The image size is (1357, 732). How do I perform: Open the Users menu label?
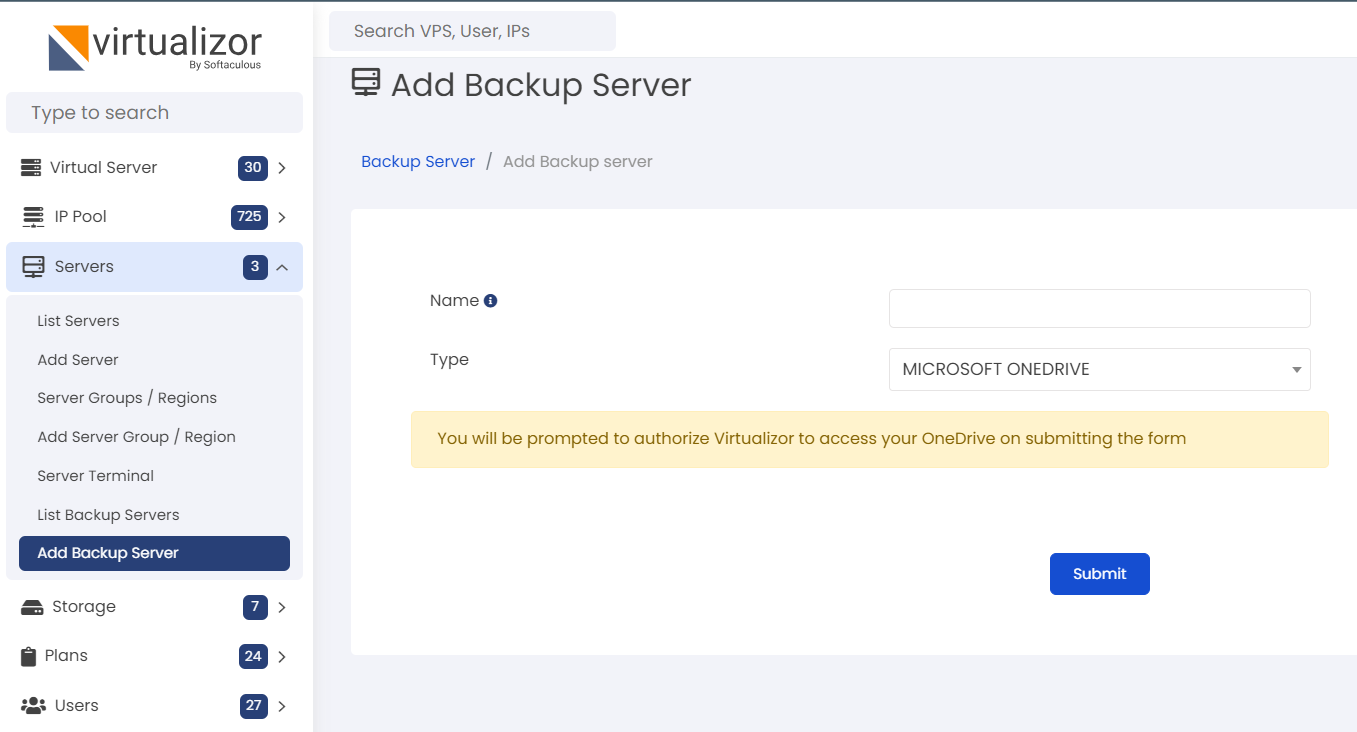[77, 706]
